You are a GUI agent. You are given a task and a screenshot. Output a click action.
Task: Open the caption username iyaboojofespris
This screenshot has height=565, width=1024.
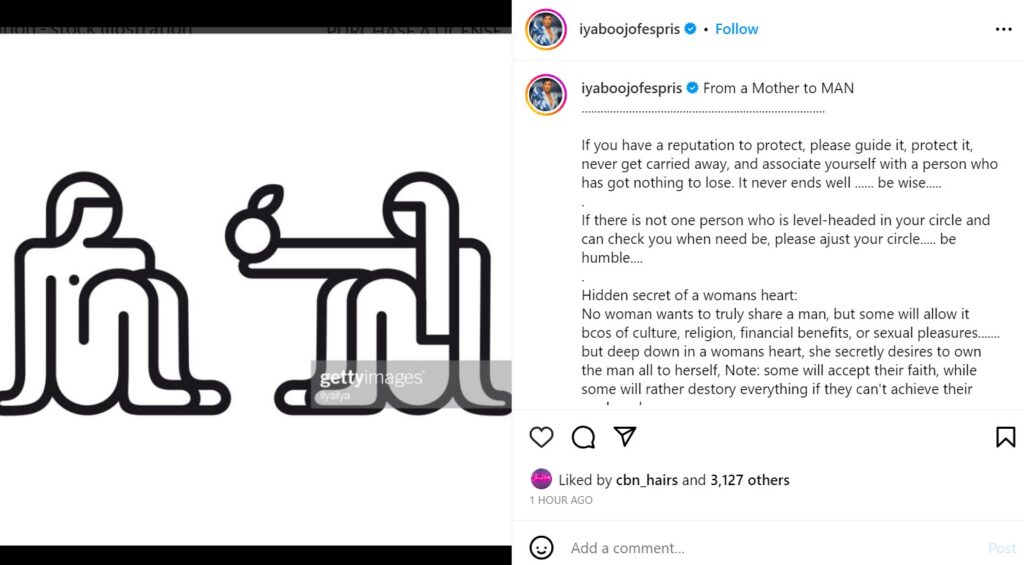point(630,88)
